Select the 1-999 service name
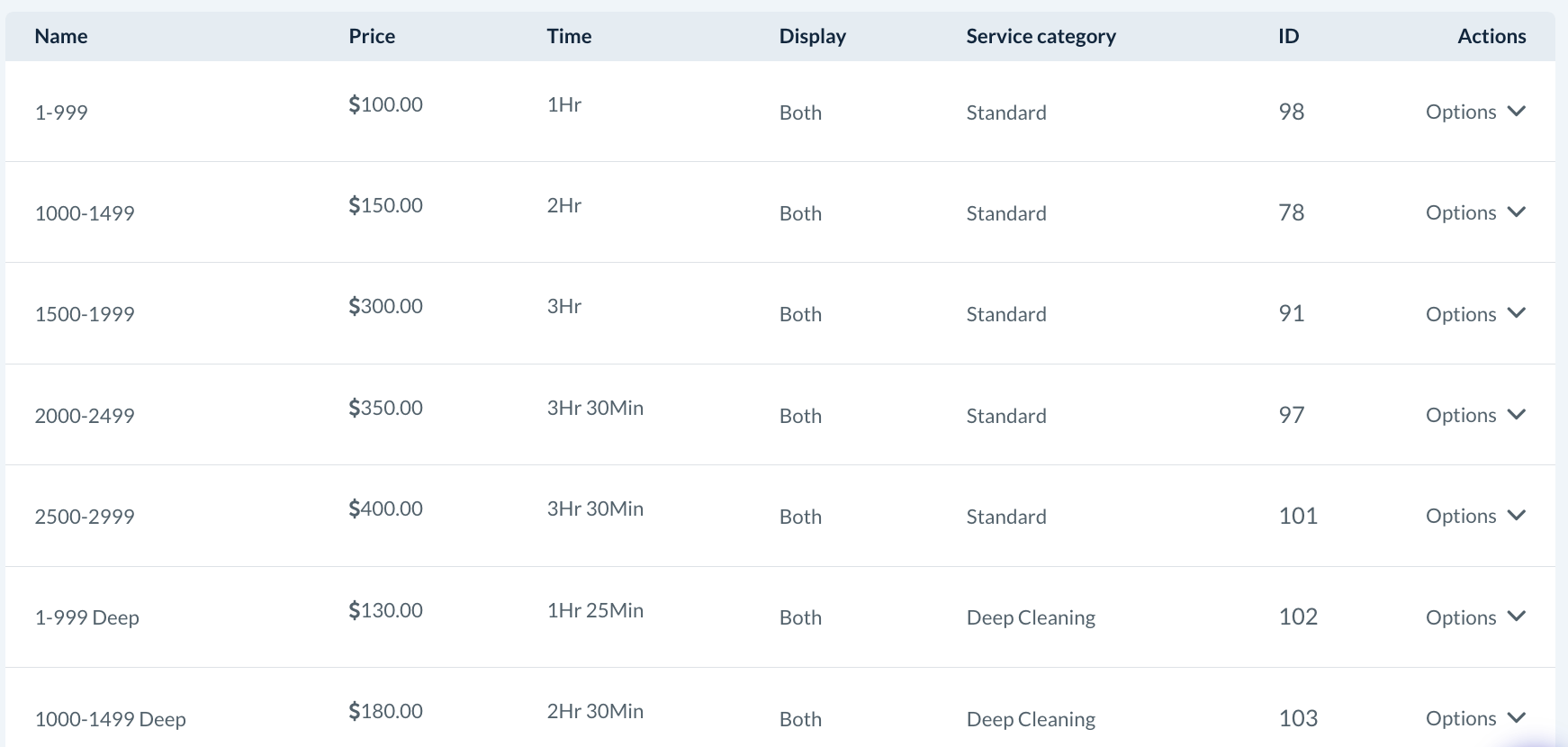 click(61, 112)
